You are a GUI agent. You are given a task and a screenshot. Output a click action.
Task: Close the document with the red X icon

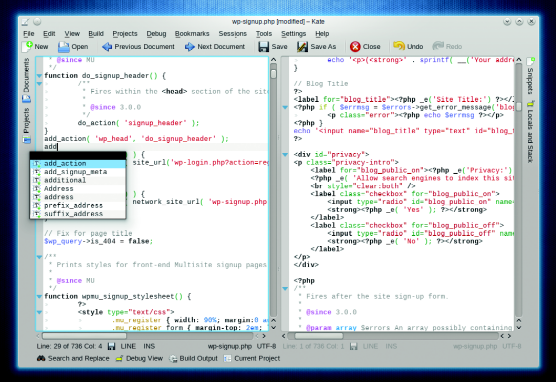pos(355,47)
